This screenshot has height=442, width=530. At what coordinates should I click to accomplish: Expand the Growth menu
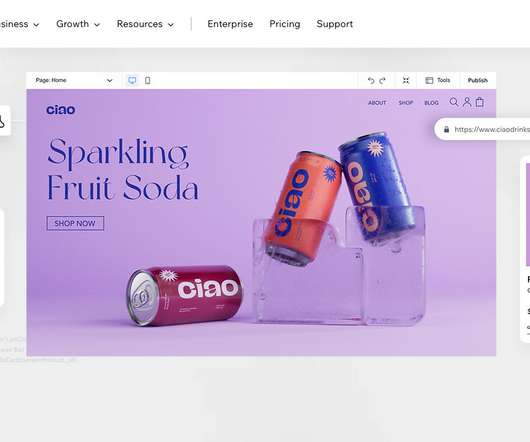pos(78,24)
